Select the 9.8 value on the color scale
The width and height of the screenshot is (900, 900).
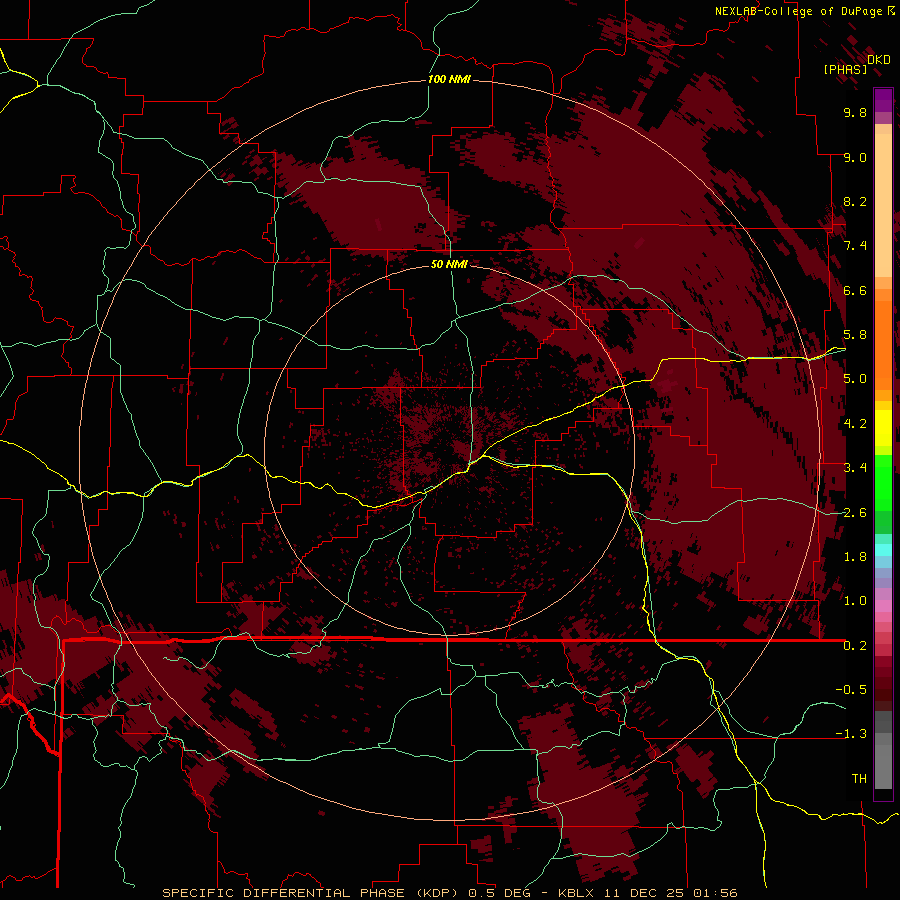[x=855, y=112]
